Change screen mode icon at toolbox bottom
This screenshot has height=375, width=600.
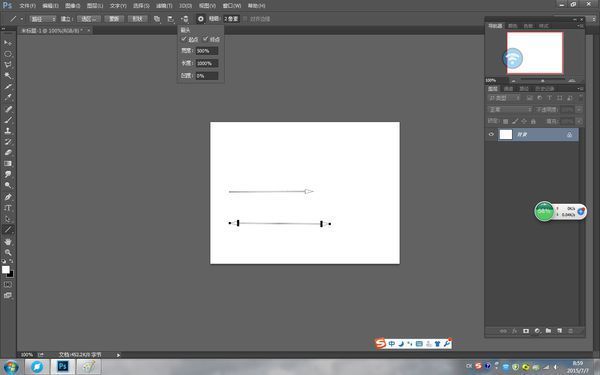coord(8,295)
